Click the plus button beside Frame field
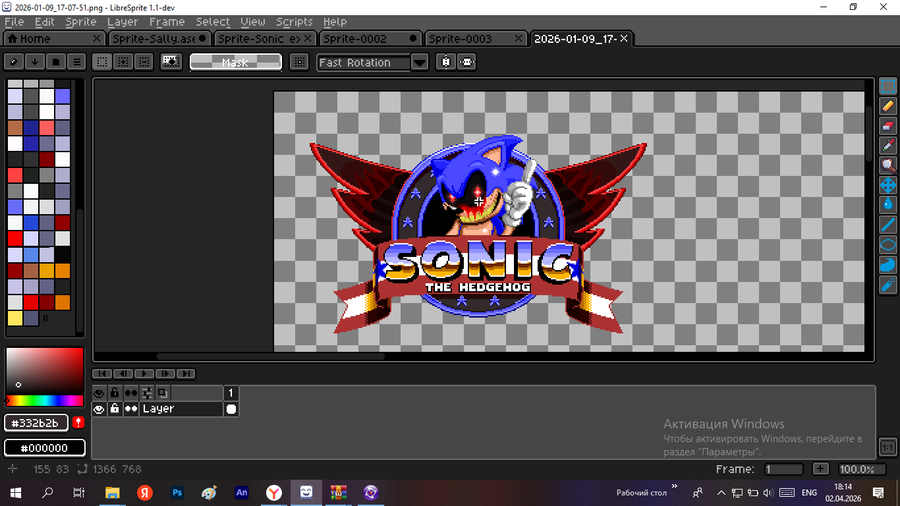The width and height of the screenshot is (900, 506). pos(821,469)
